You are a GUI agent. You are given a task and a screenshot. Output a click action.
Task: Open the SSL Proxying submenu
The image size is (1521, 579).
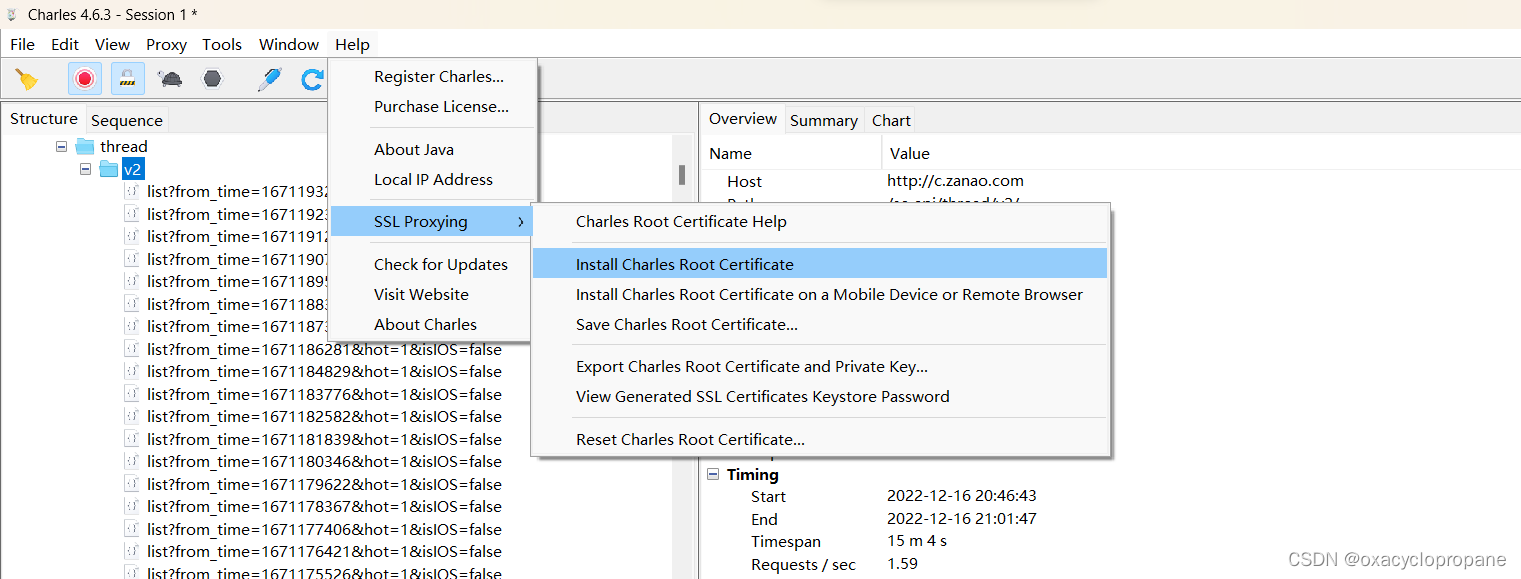tap(430, 222)
